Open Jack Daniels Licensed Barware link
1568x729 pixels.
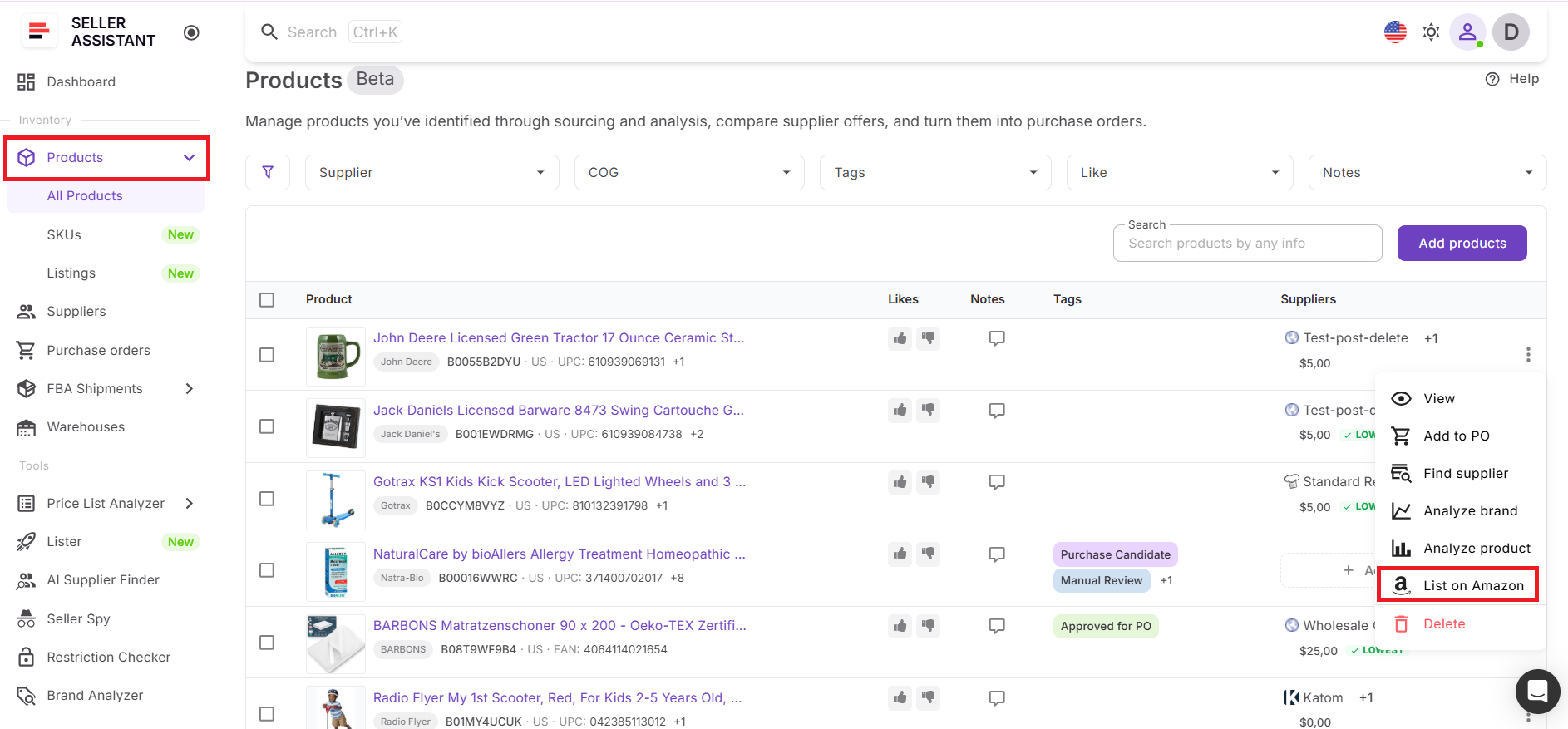[x=559, y=410]
